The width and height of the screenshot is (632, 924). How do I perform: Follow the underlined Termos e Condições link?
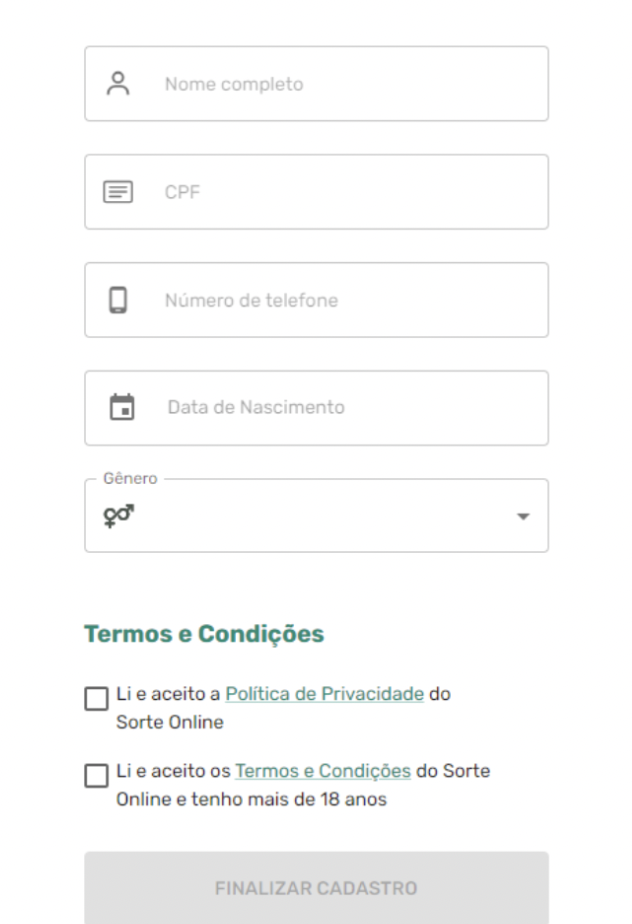click(x=323, y=771)
